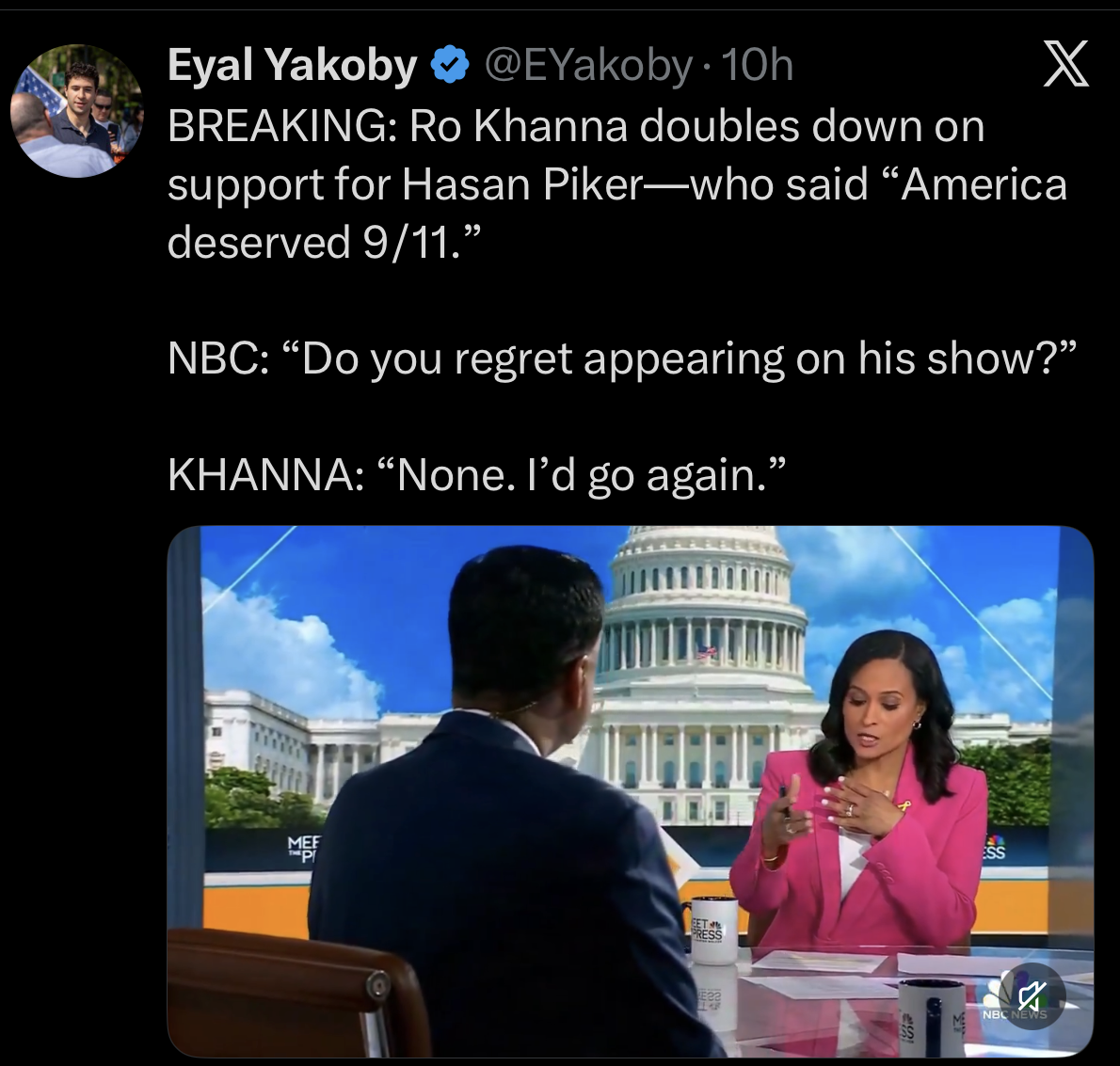The width and height of the screenshot is (1120, 1066).
Task: Click the blue verified checkmark badge
Action: (x=449, y=65)
